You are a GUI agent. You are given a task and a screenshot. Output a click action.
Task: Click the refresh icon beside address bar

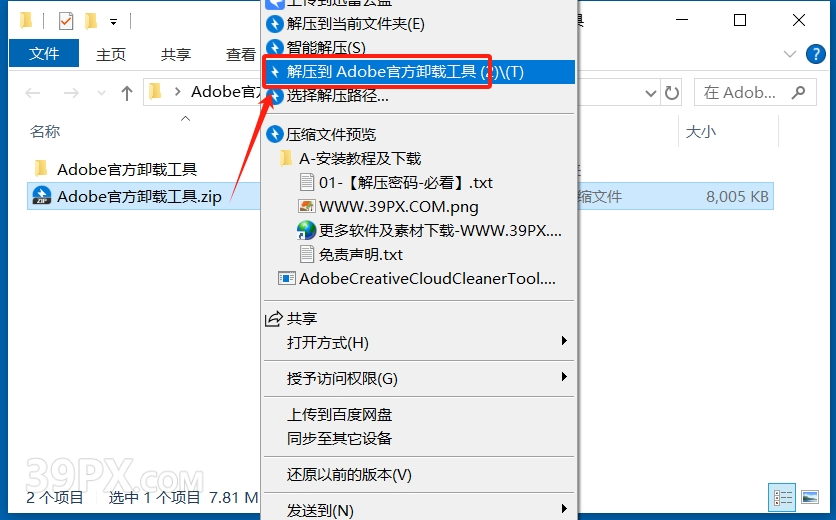pos(671,93)
